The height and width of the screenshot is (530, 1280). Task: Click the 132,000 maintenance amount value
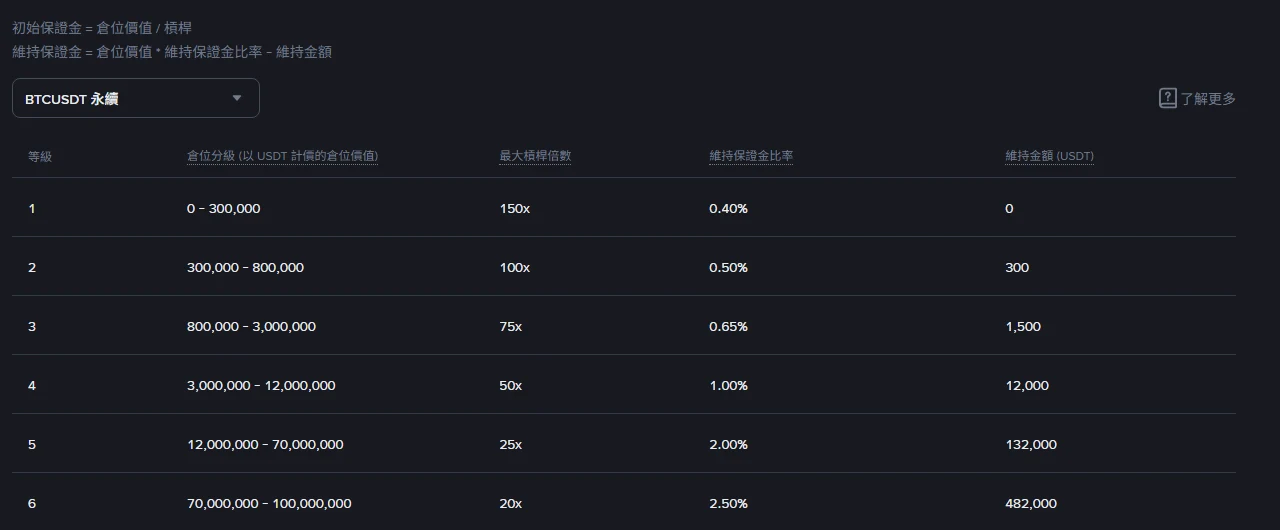tap(1031, 444)
